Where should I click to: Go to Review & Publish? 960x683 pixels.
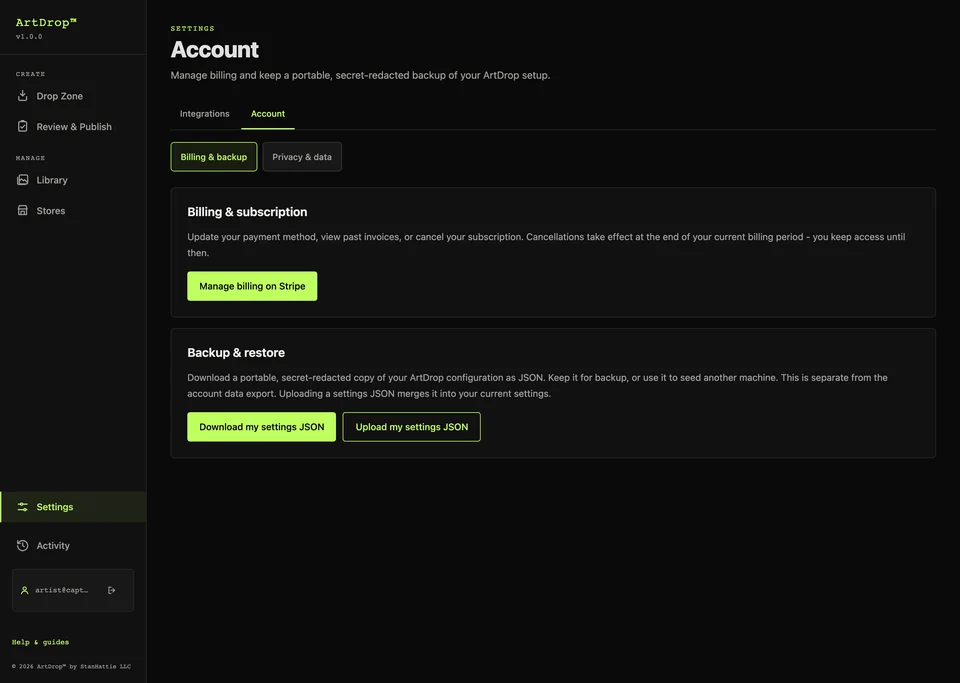(73, 126)
